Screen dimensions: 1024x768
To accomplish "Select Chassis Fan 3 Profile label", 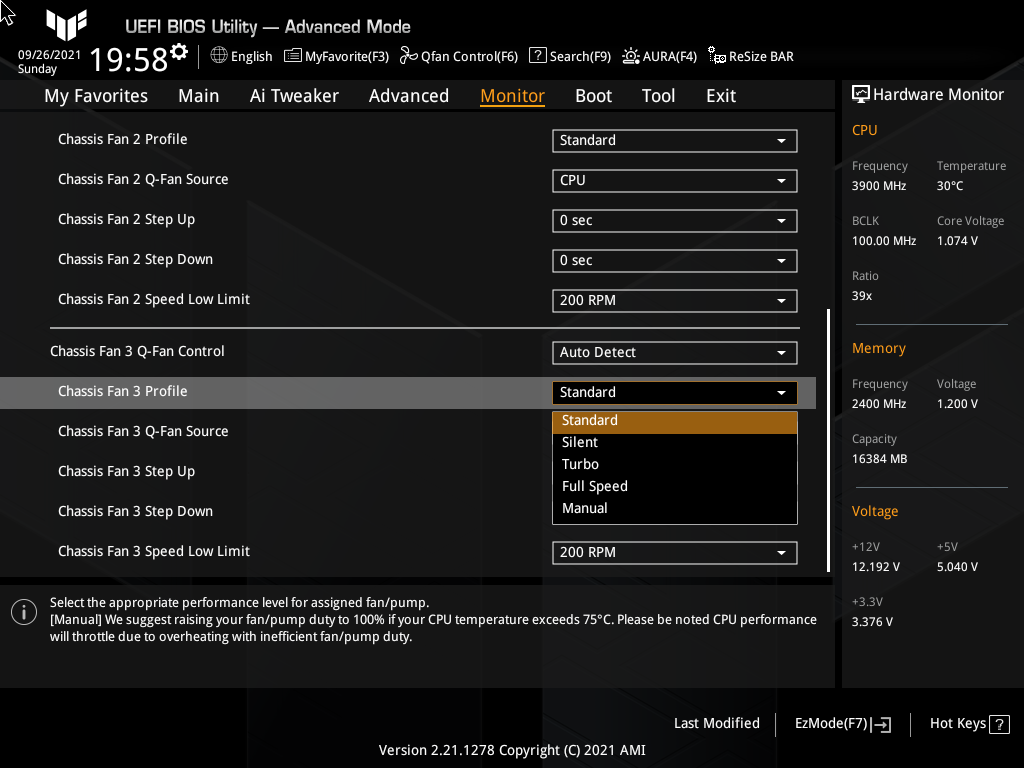I will 123,392.
